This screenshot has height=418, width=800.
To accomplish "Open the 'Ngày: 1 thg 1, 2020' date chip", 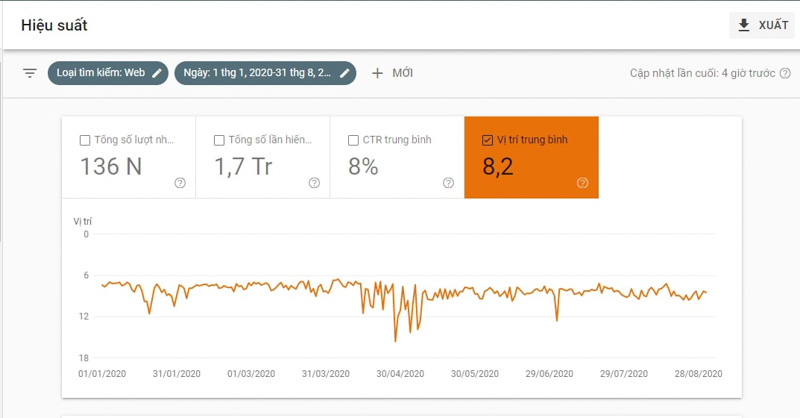I will [265, 73].
